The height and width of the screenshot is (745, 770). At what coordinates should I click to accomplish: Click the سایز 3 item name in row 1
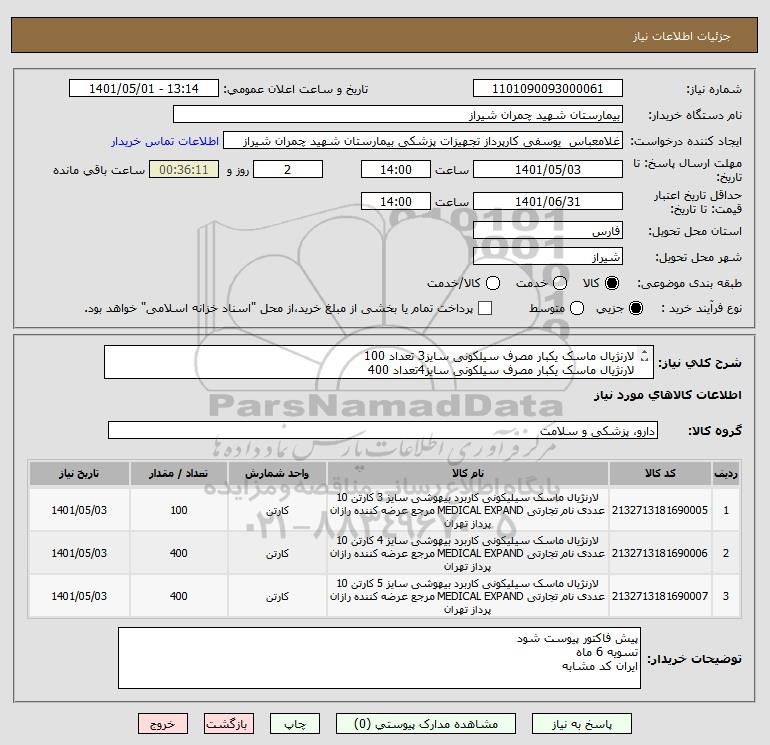click(468, 510)
